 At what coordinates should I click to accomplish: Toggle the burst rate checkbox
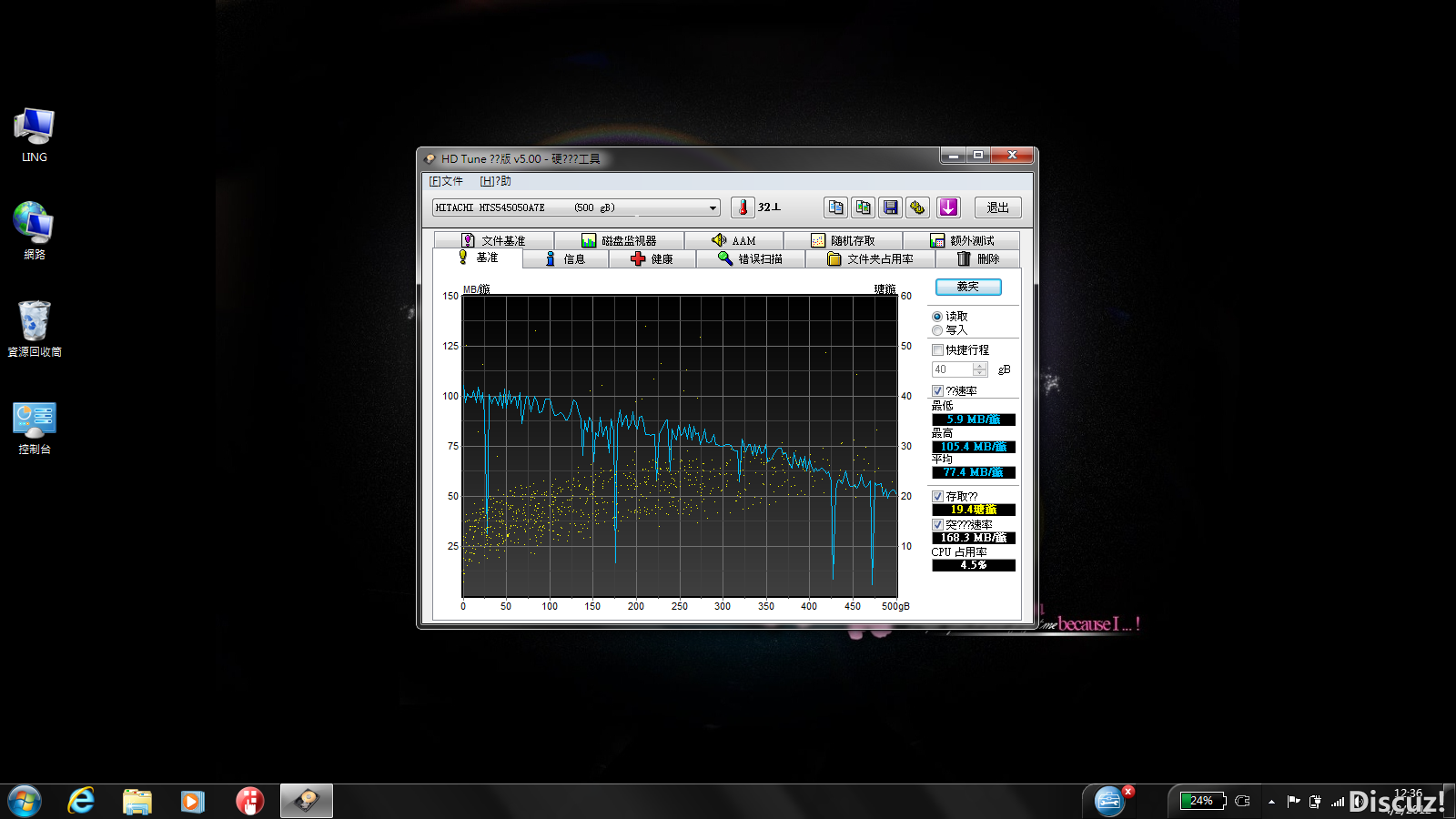point(937,525)
